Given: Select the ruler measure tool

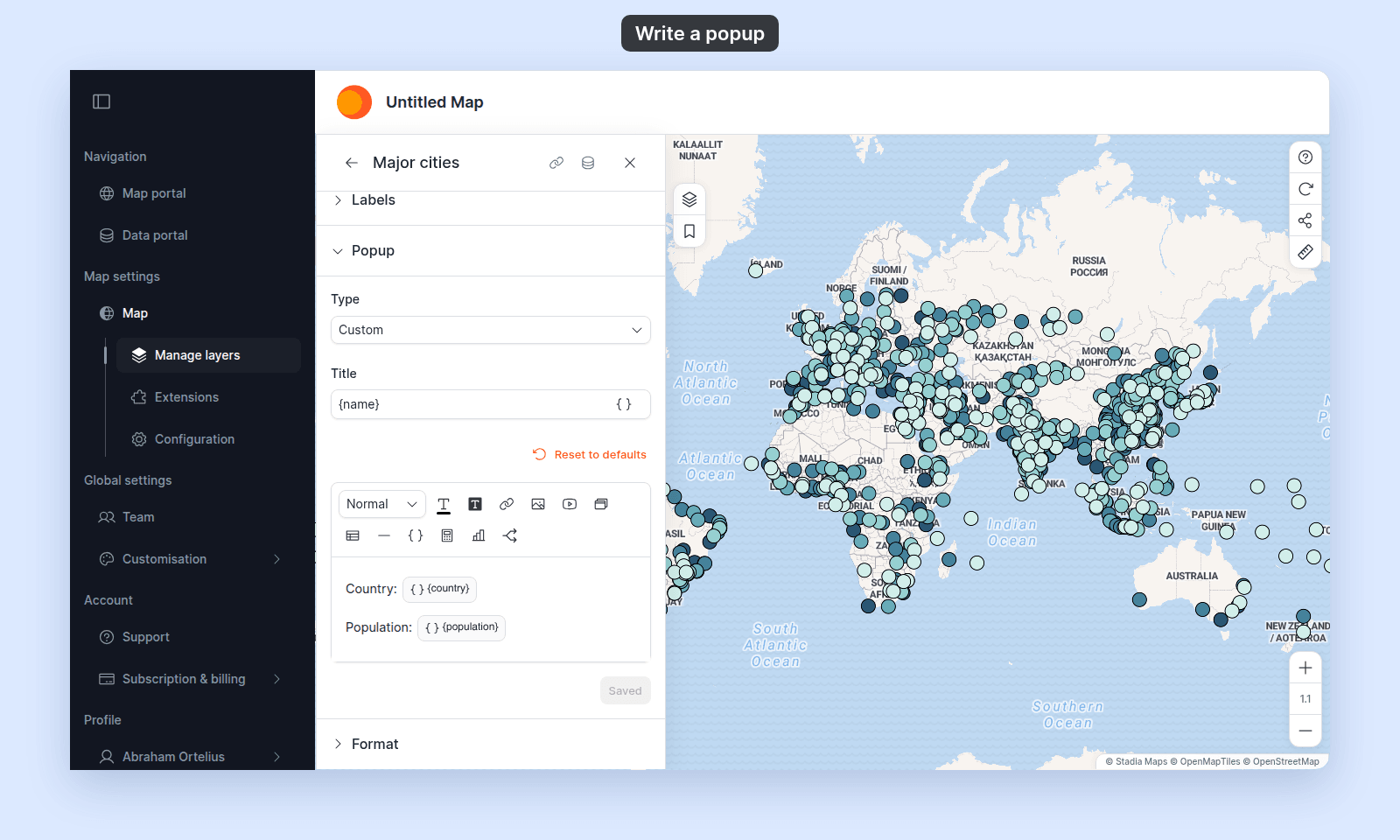Looking at the screenshot, I should pyautogui.click(x=1305, y=252).
